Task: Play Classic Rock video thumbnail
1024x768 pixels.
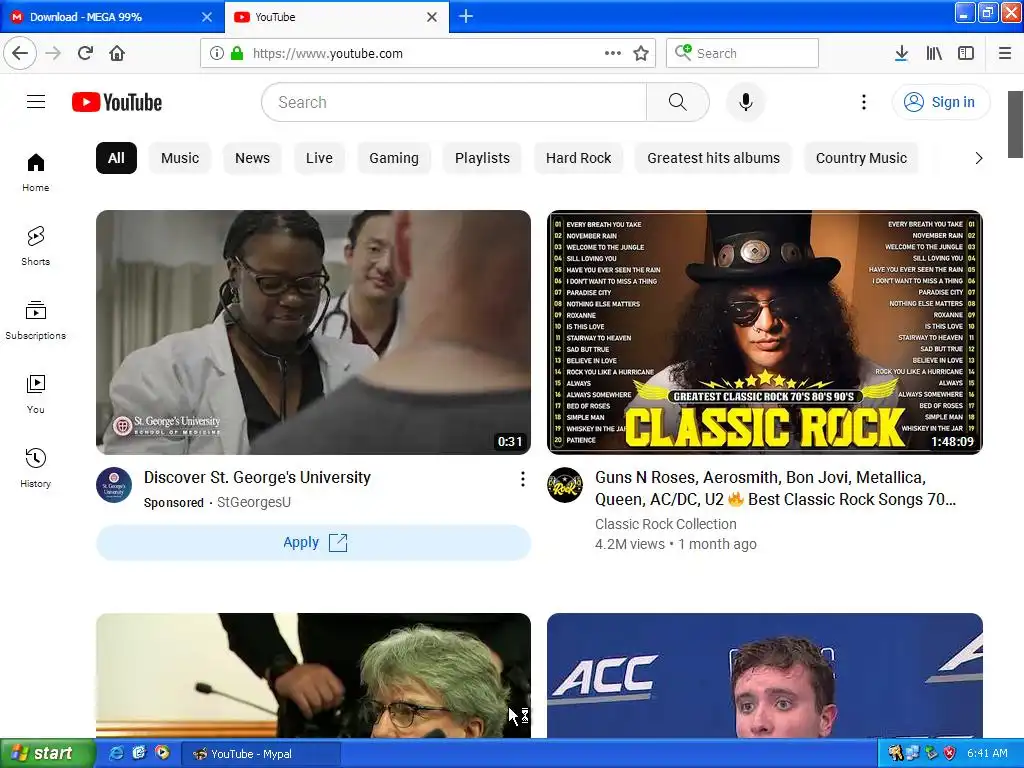Action: 765,332
